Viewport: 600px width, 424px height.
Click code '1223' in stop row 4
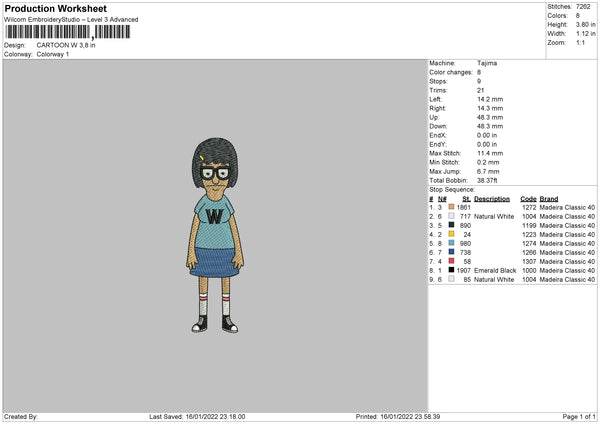click(529, 235)
